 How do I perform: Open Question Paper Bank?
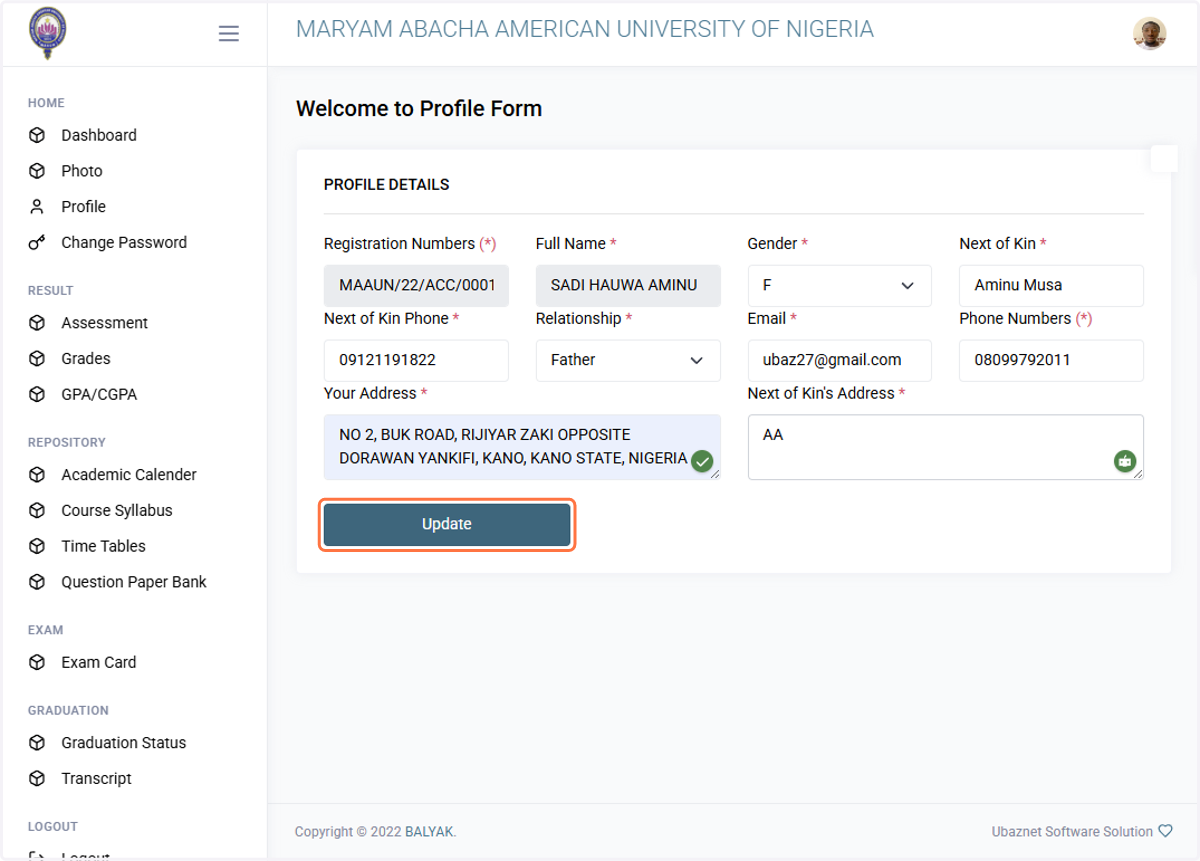click(x=134, y=582)
